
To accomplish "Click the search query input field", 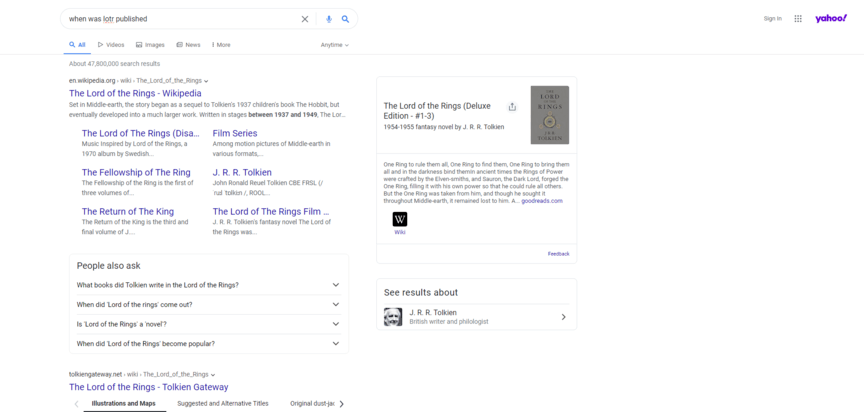I will click(x=182, y=19).
